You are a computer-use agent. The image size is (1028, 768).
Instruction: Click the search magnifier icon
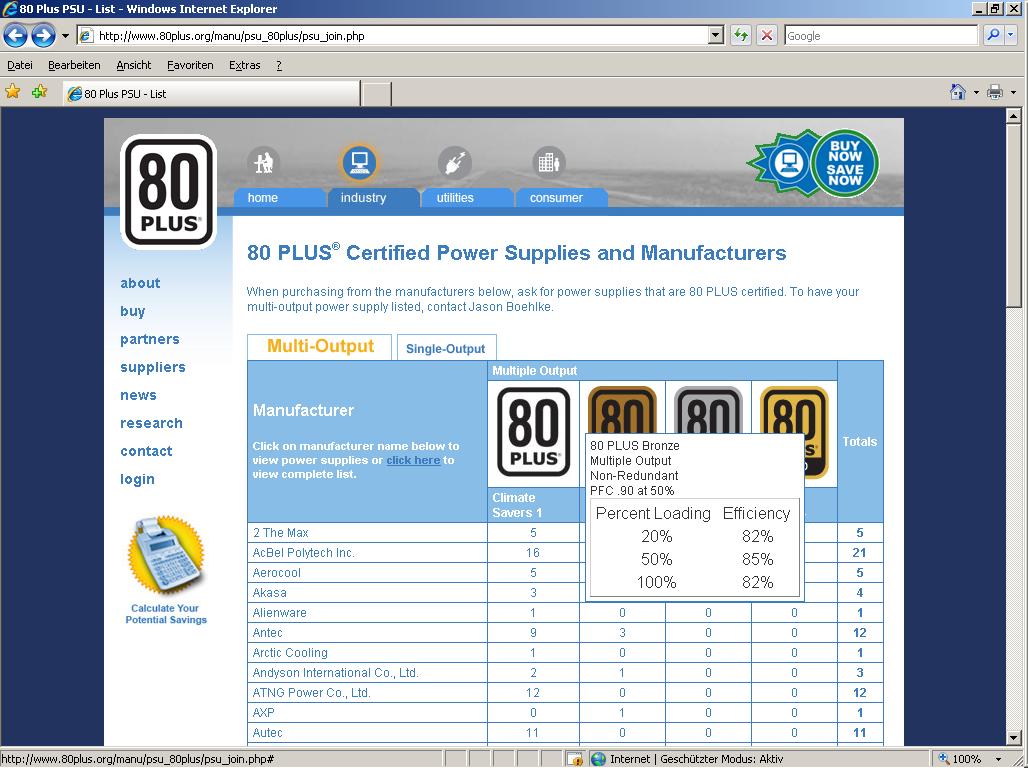click(993, 35)
